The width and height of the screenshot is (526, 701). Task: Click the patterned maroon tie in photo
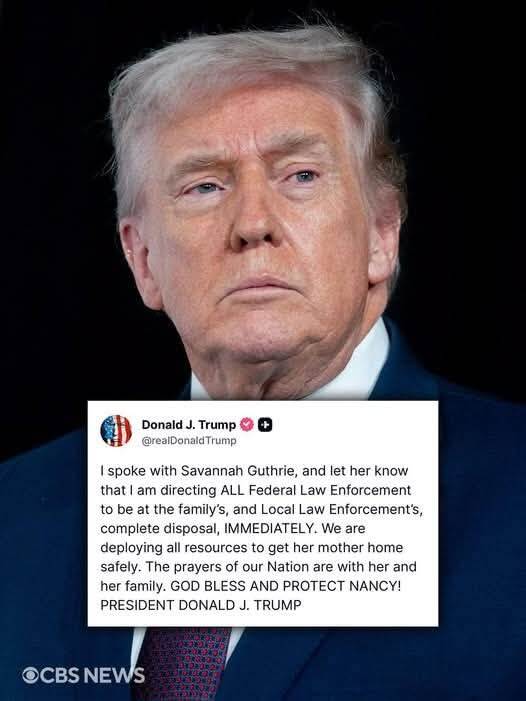click(181, 664)
